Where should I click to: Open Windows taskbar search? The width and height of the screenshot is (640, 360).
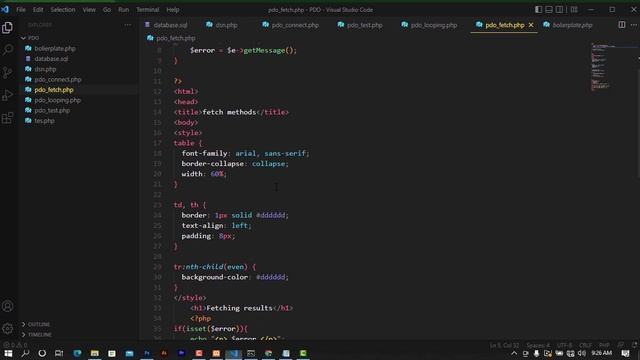[25, 353]
